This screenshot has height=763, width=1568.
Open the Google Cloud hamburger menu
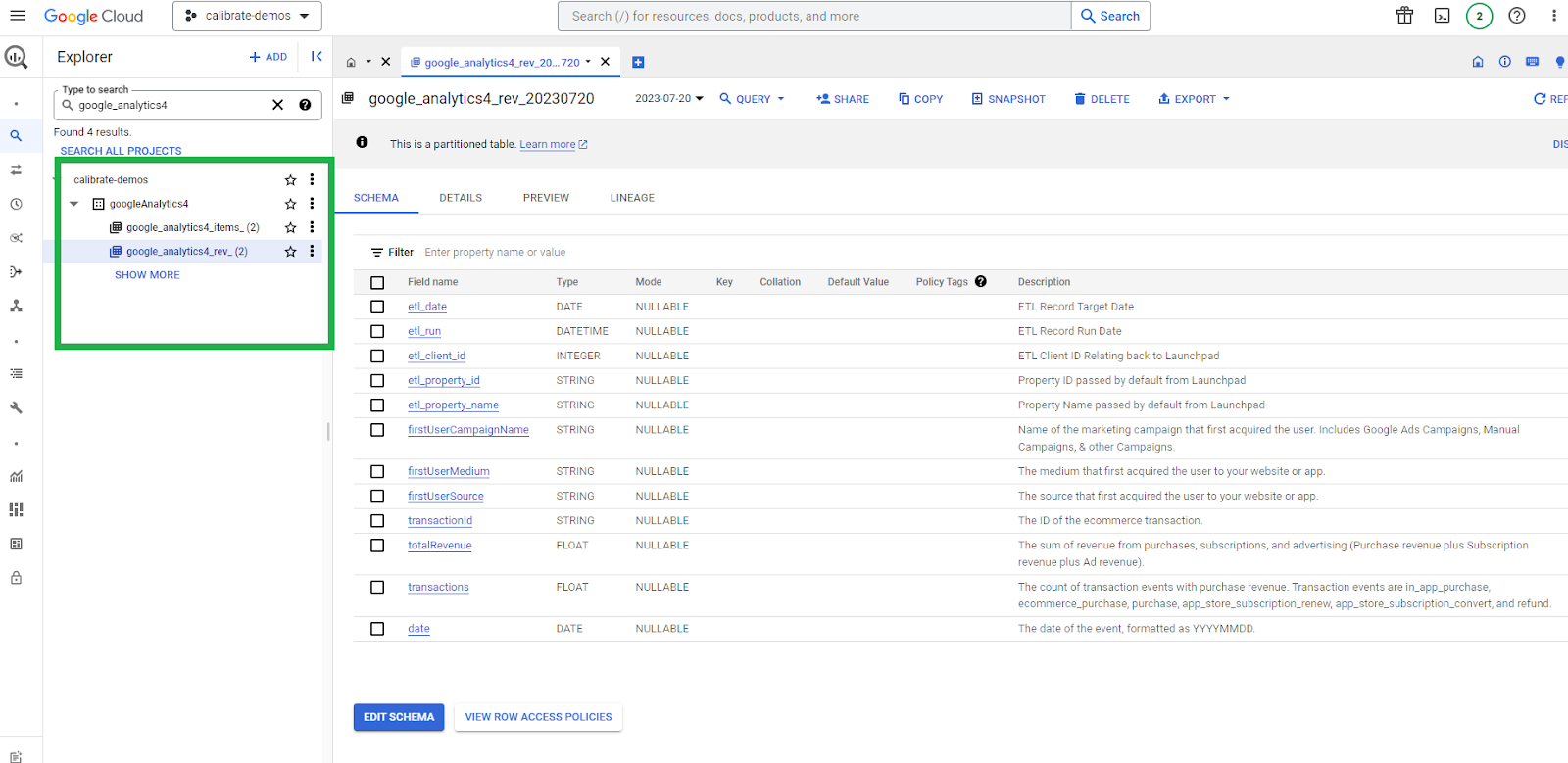pyautogui.click(x=18, y=16)
